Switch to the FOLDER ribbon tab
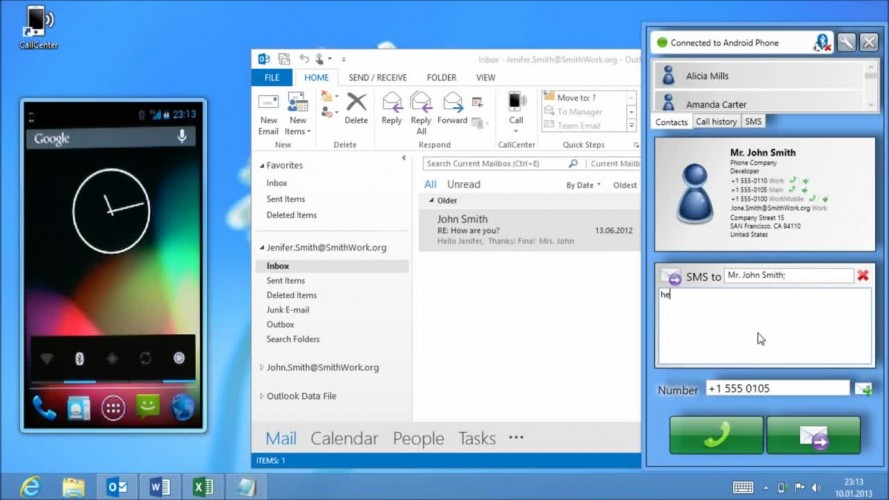889x500 pixels. pyautogui.click(x=441, y=77)
